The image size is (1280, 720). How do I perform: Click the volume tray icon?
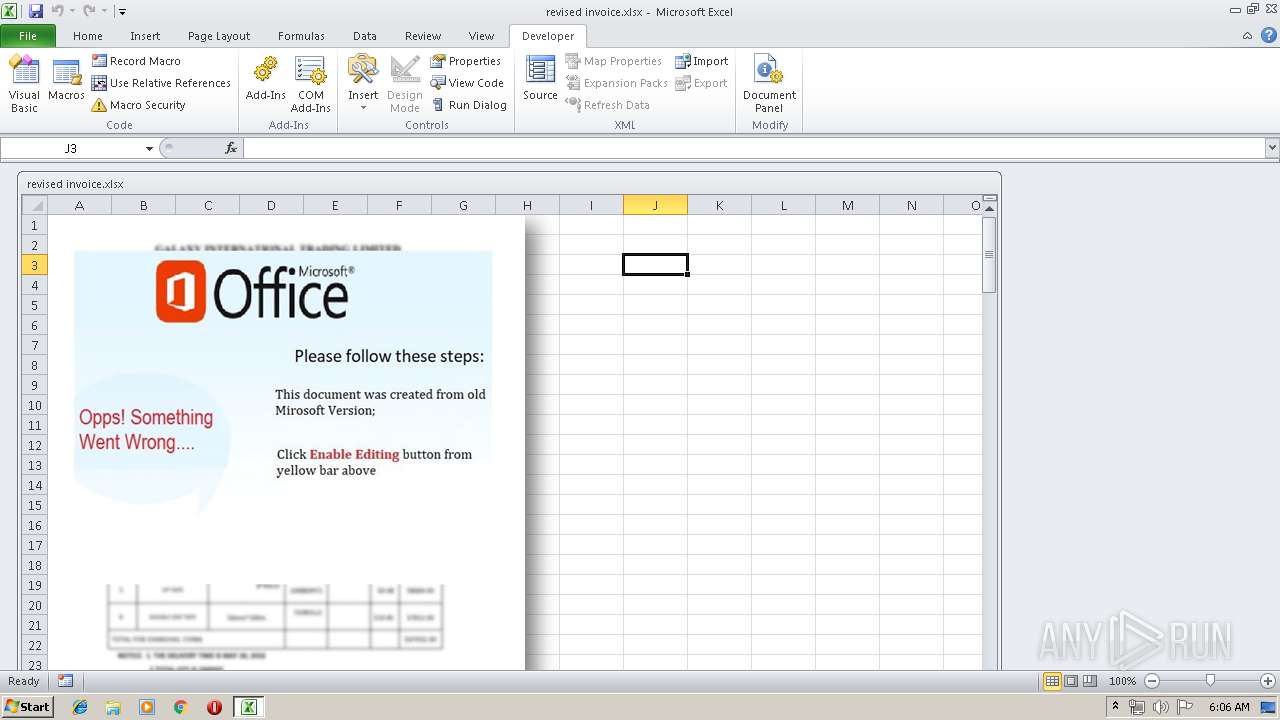pyautogui.click(x=1161, y=707)
